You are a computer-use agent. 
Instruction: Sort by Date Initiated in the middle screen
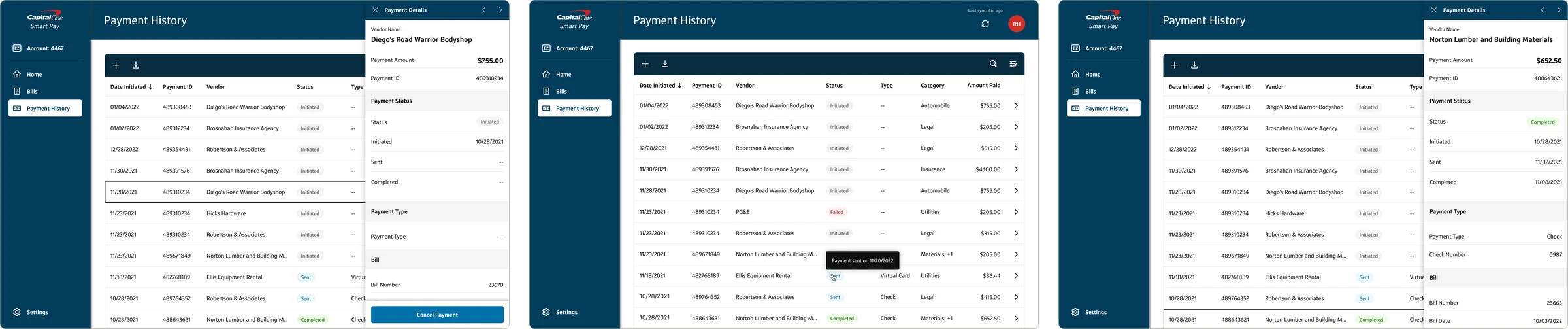coord(661,85)
